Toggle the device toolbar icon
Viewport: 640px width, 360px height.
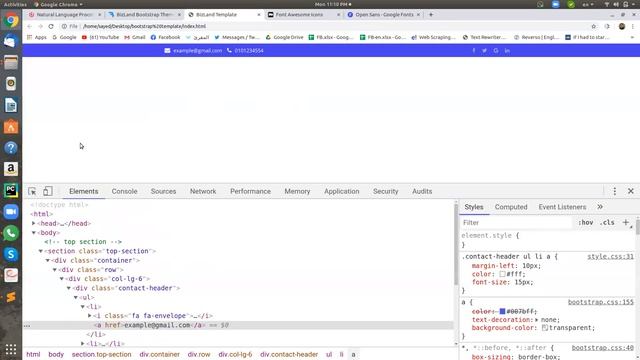(48, 191)
